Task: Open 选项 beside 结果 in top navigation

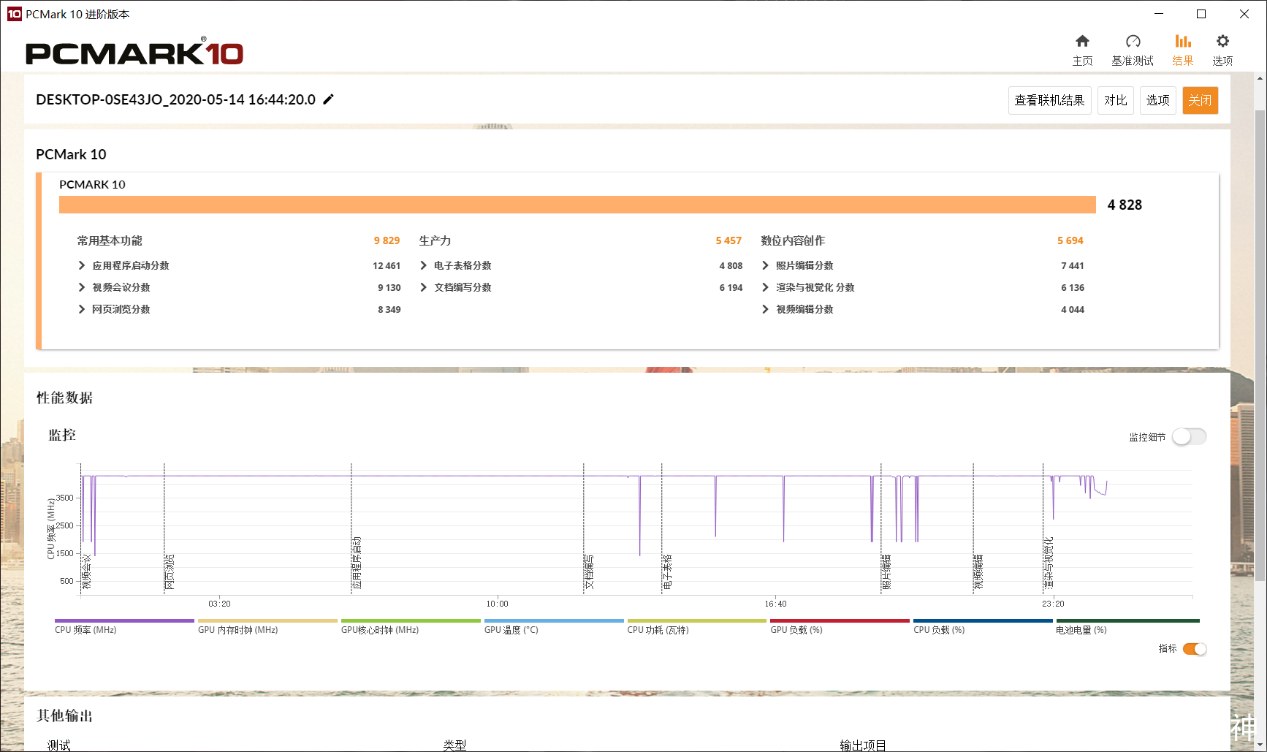Action: coord(1222,50)
